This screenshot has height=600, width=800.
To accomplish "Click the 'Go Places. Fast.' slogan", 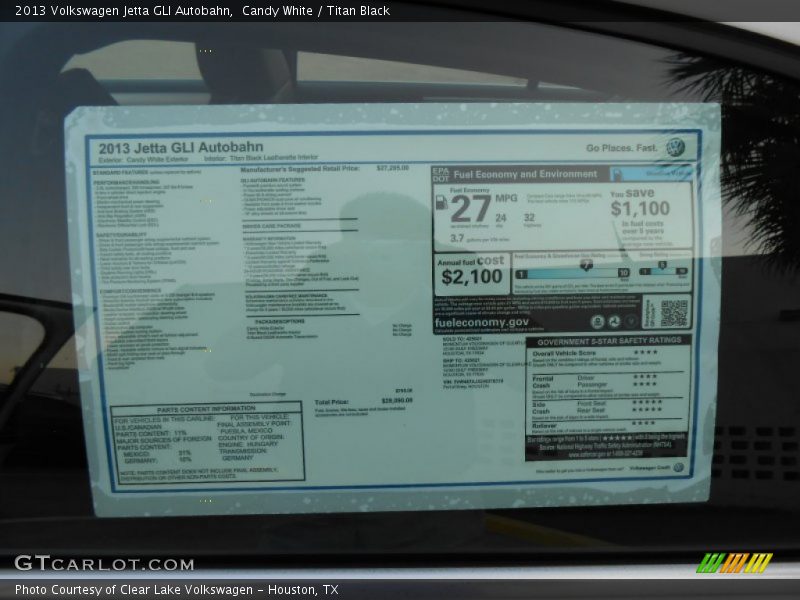I will click(x=621, y=148).
